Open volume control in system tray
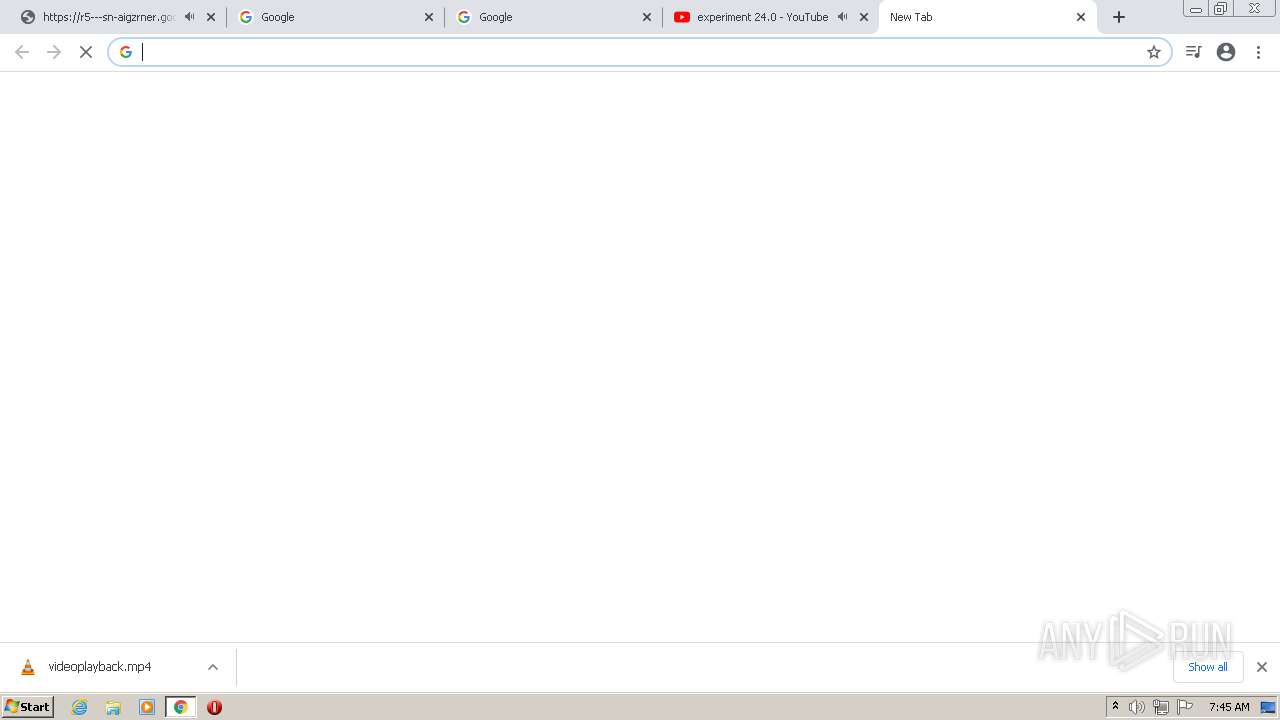Viewport: 1280px width, 720px height. point(1137,707)
